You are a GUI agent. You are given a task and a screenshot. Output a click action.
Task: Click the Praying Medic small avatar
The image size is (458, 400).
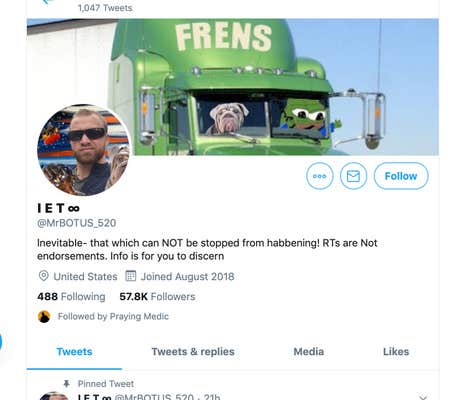pyautogui.click(x=44, y=317)
